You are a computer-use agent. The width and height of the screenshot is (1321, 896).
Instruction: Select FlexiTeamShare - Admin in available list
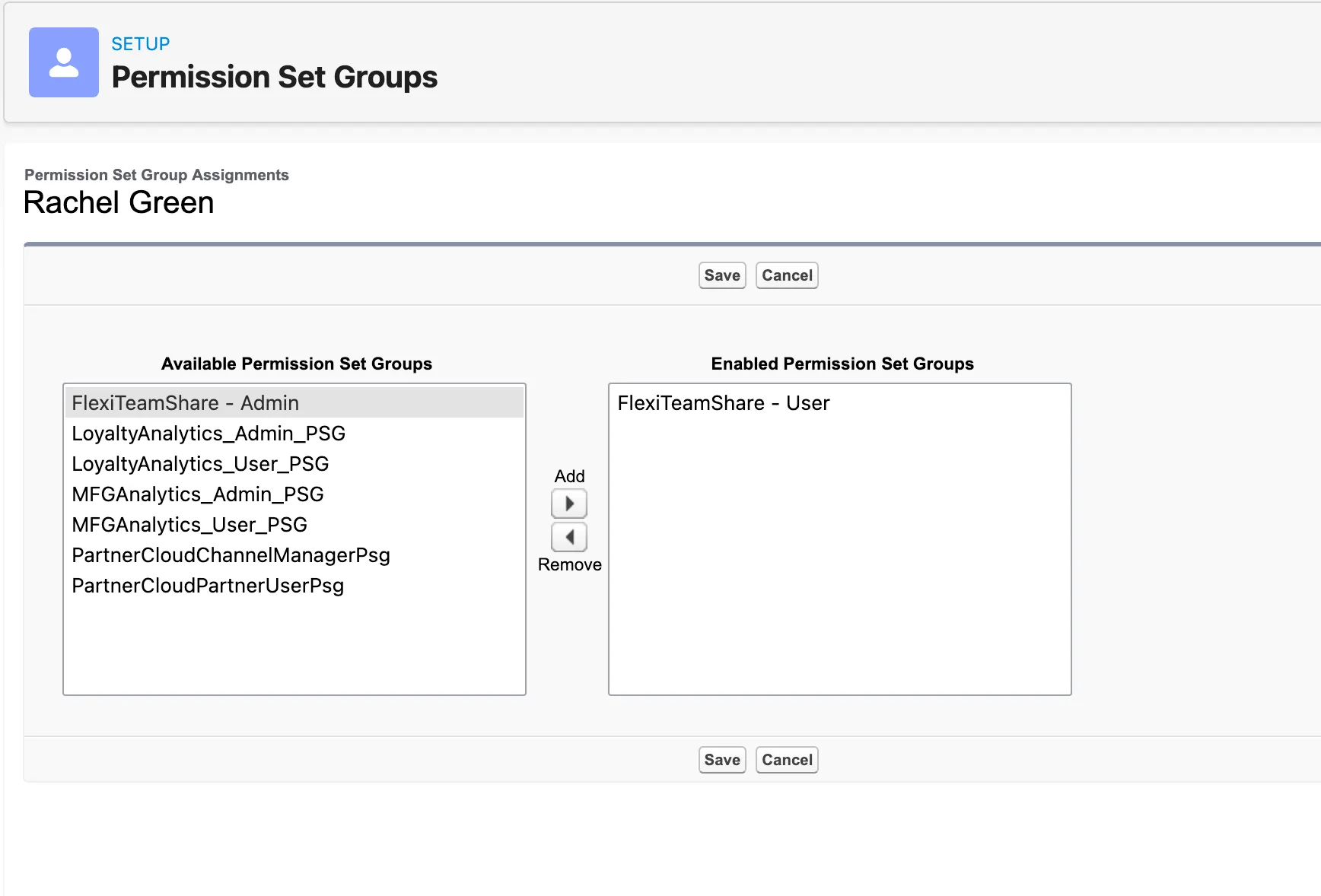185,402
